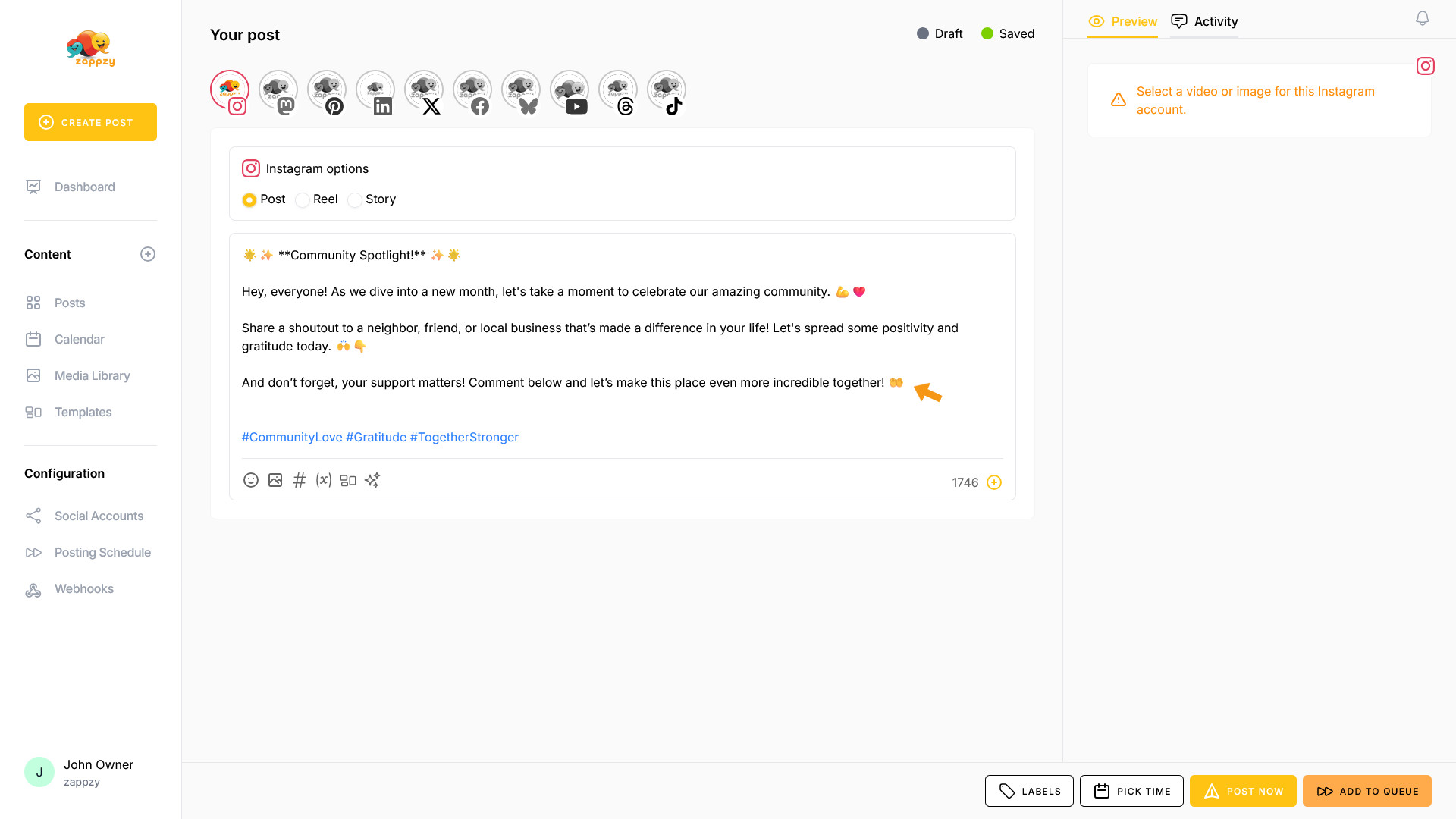
Task: Open Calendar from the sidebar
Action: 79,339
